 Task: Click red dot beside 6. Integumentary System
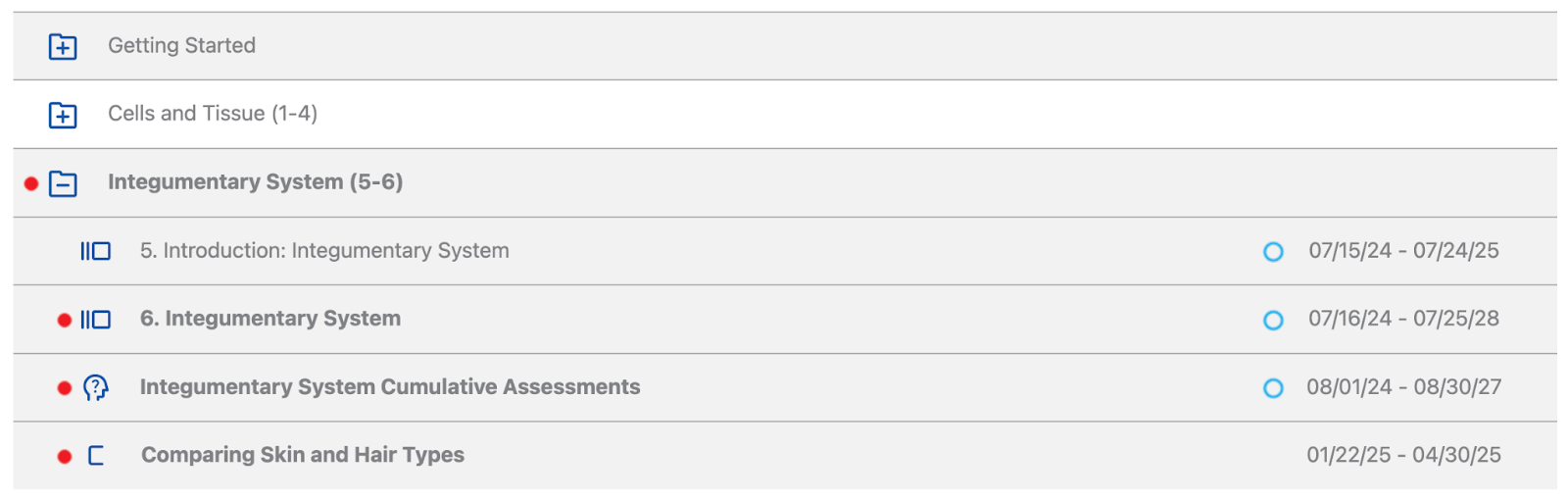[x=65, y=320]
